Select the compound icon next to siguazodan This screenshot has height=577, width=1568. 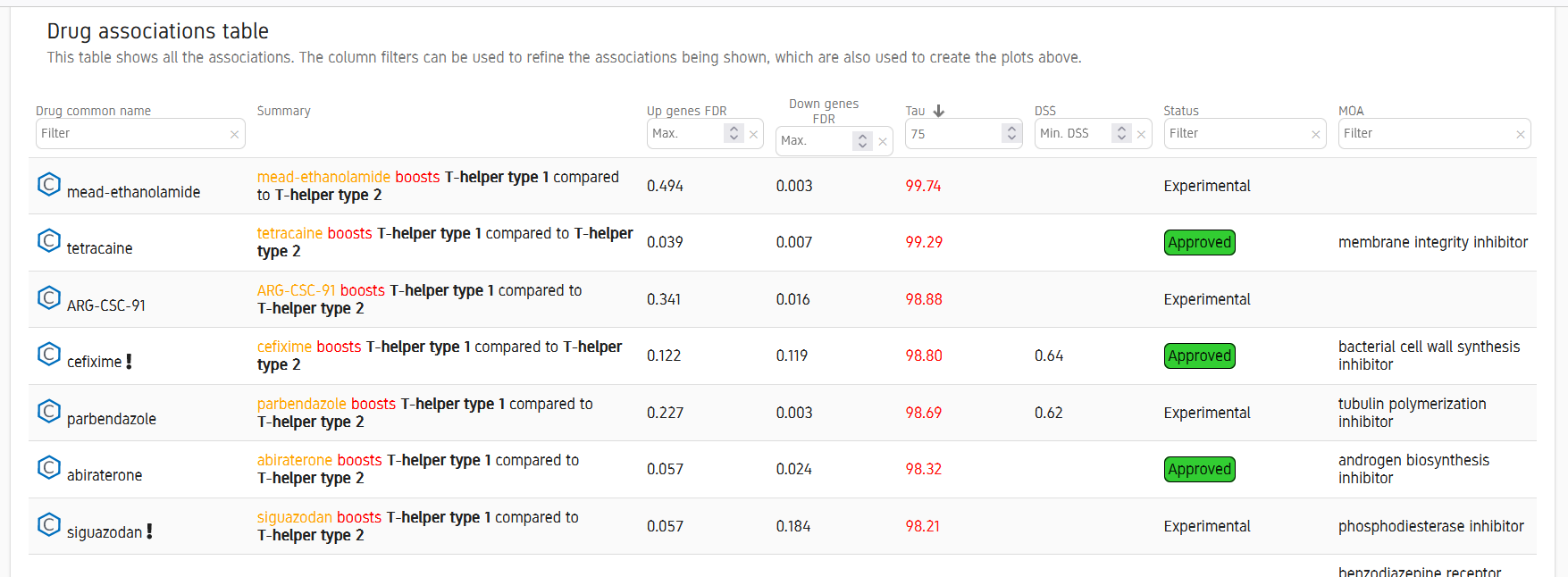pyautogui.click(x=49, y=525)
